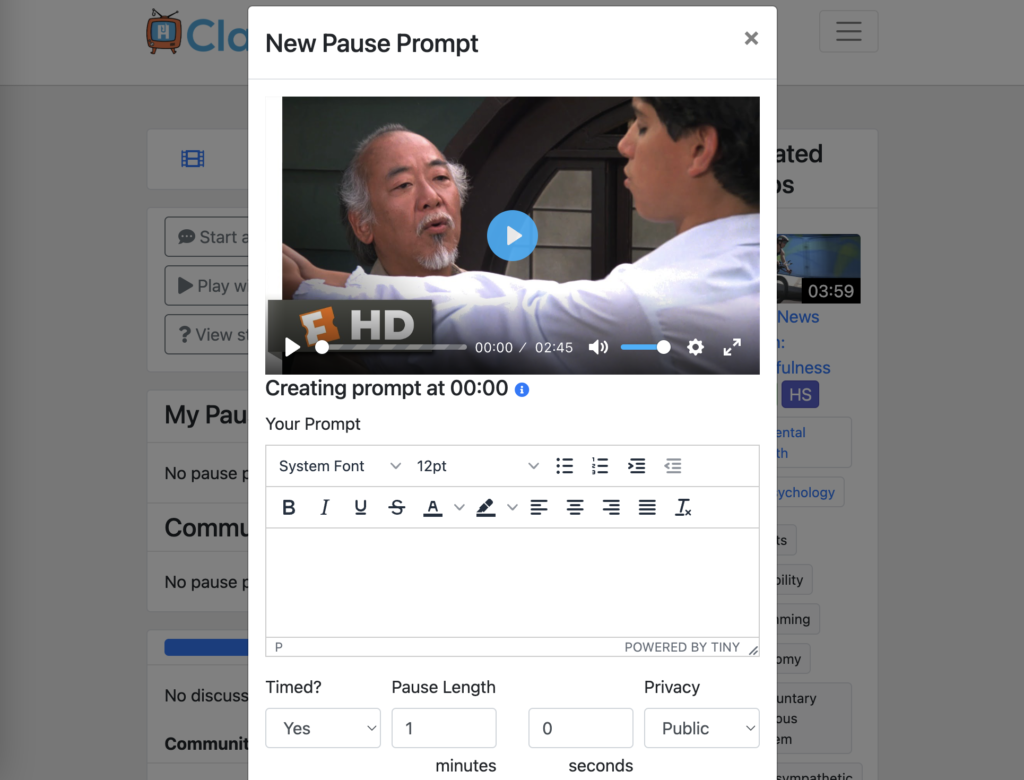Toggle strikethrough formatting
This screenshot has width=1024, height=780.
(x=396, y=508)
